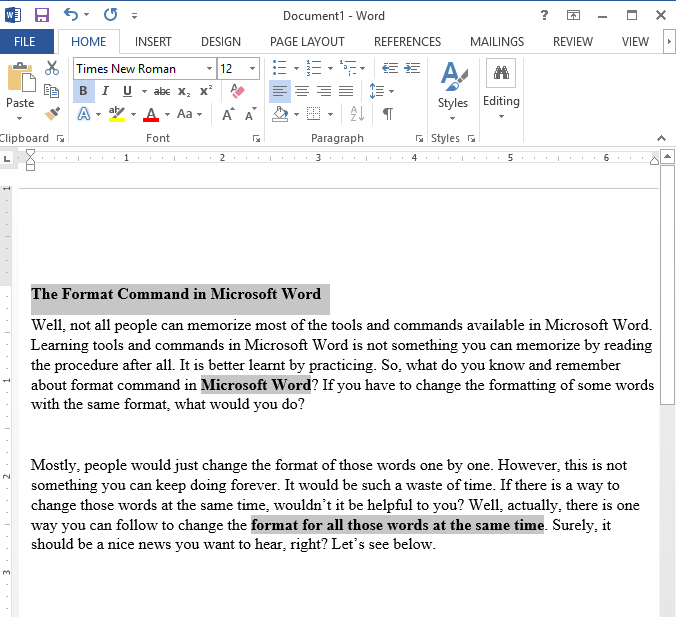Apply multilevel list formatting
Screen dimensions: 676x617
[348, 68]
